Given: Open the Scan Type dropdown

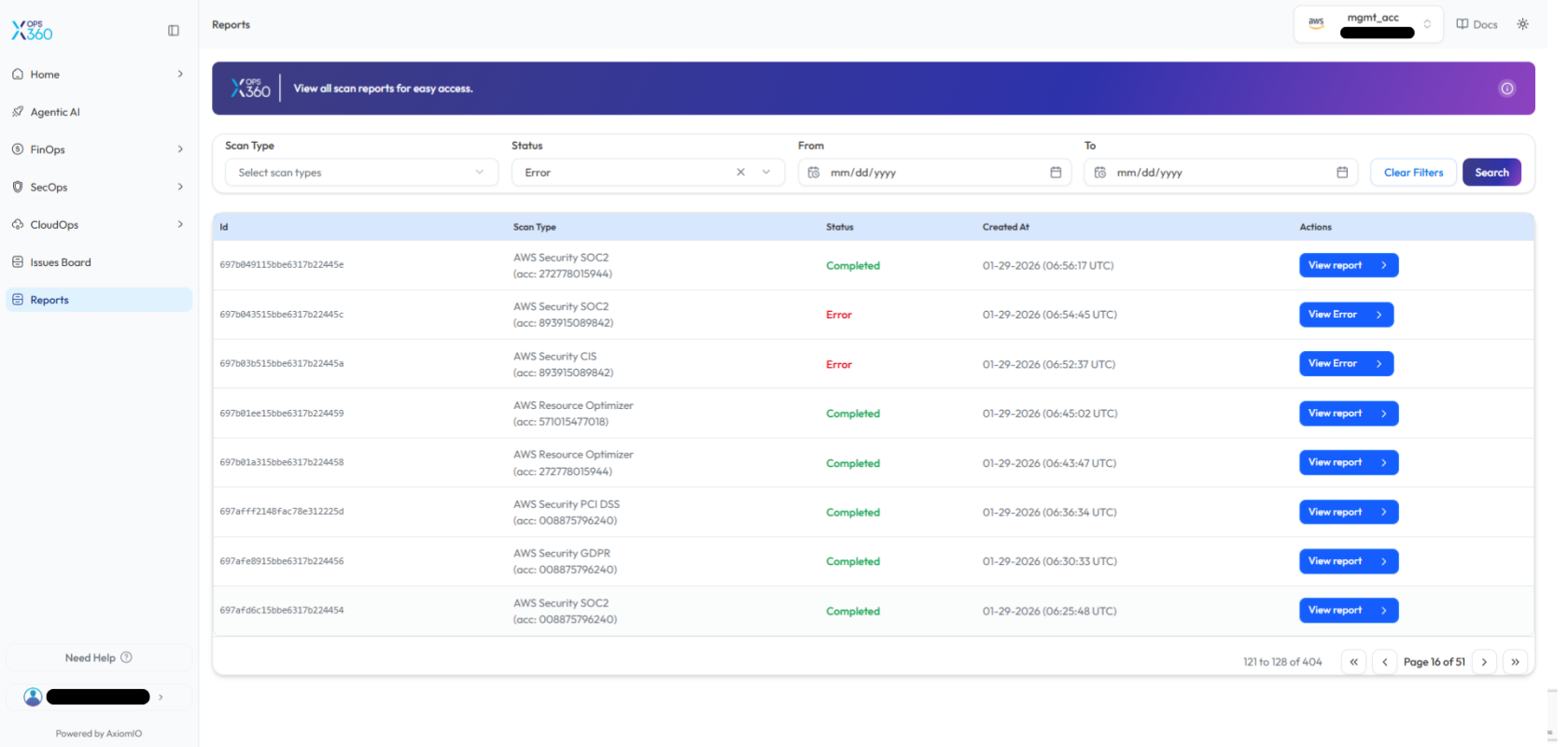Looking at the screenshot, I should click(361, 173).
